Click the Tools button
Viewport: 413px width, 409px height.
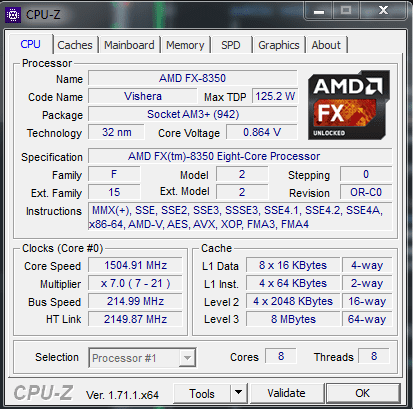(202, 393)
